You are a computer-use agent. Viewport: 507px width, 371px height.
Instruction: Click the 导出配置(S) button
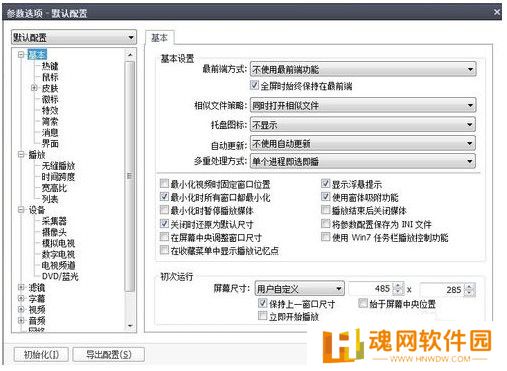point(109,354)
